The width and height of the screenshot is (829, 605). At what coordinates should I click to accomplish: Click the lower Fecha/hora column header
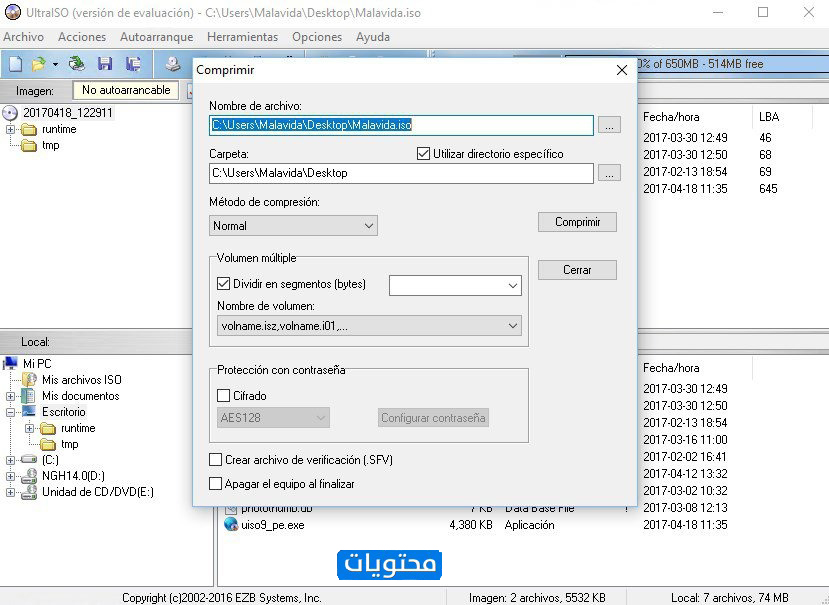(671, 368)
